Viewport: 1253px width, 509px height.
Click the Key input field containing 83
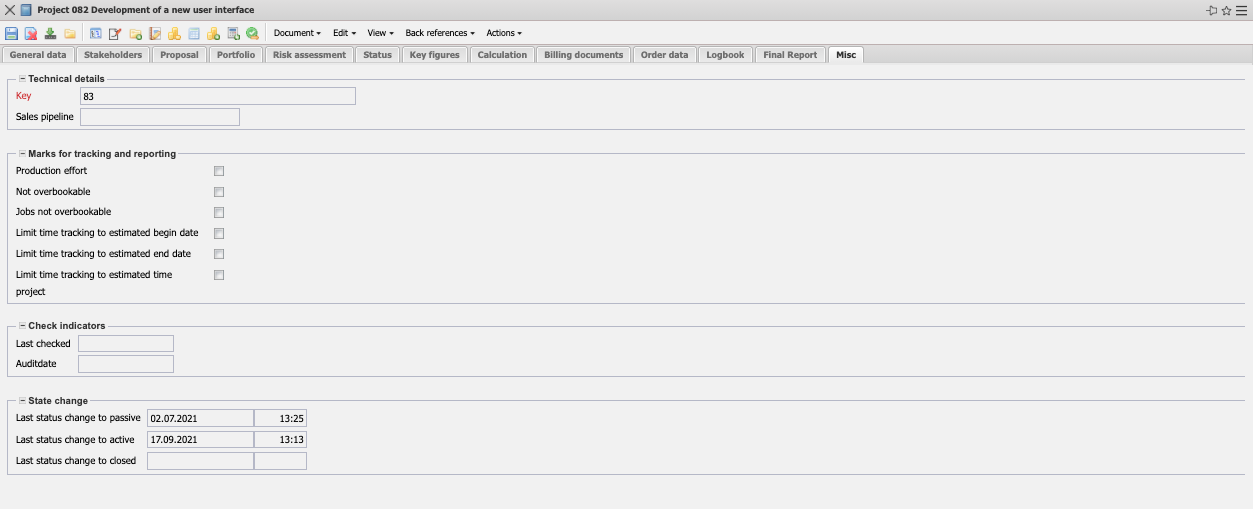218,96
